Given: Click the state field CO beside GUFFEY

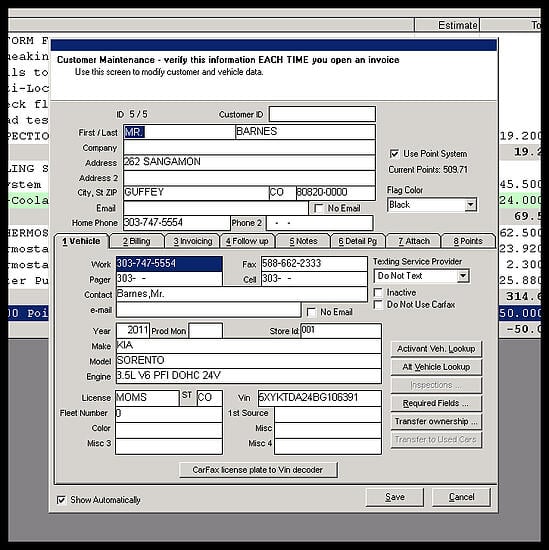Looking at the screenshot, I should click(283, 193).
